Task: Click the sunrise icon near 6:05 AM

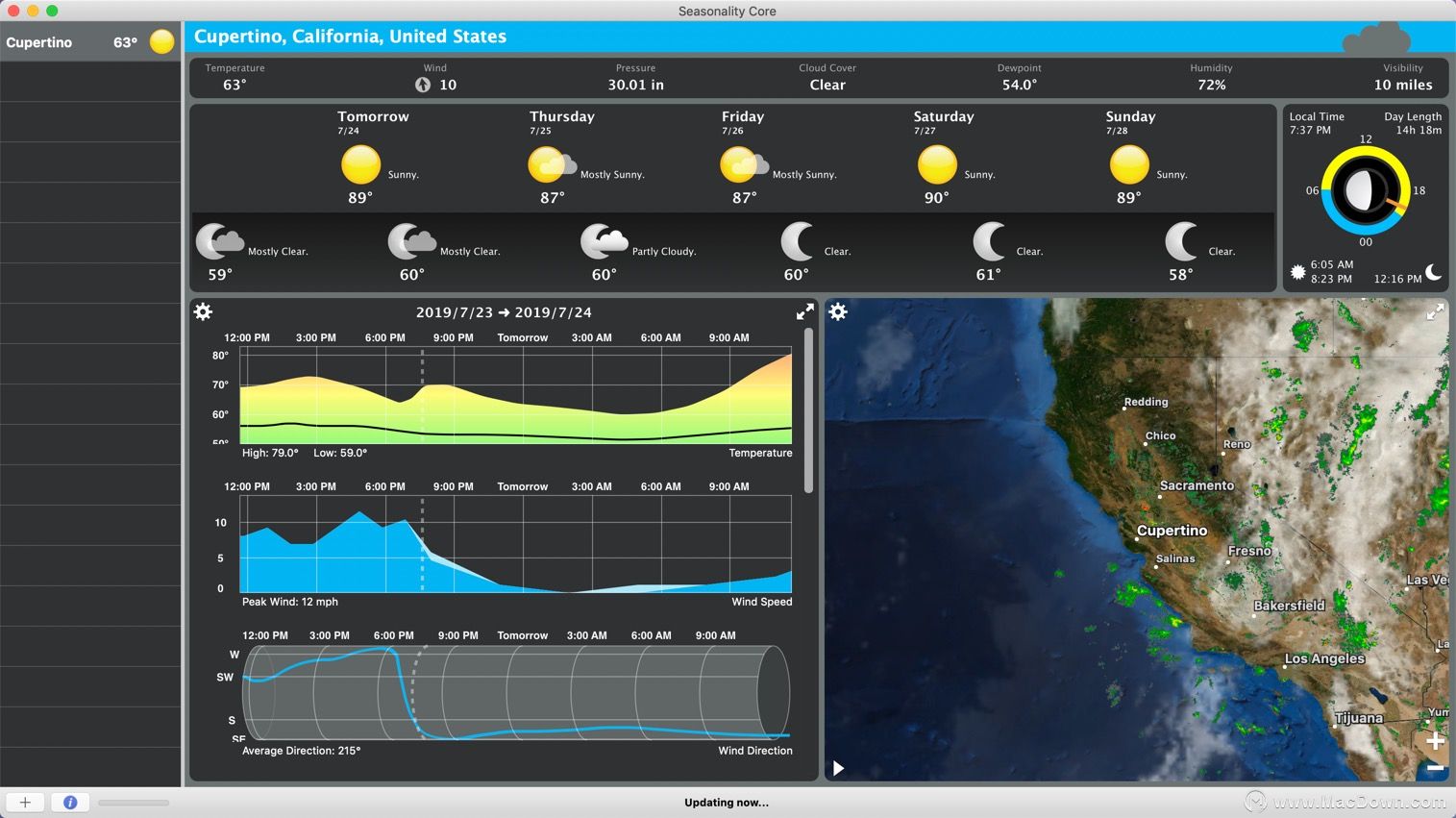Action: coord(1297,272)
